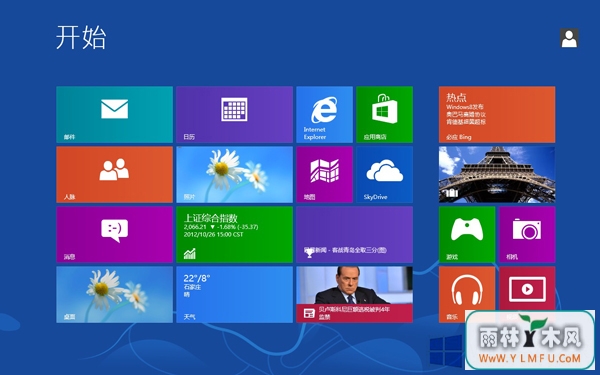Viewport: 600px width, 375px height.
Task: Open the Camera tile (相机)
Action: coord(527,235)
